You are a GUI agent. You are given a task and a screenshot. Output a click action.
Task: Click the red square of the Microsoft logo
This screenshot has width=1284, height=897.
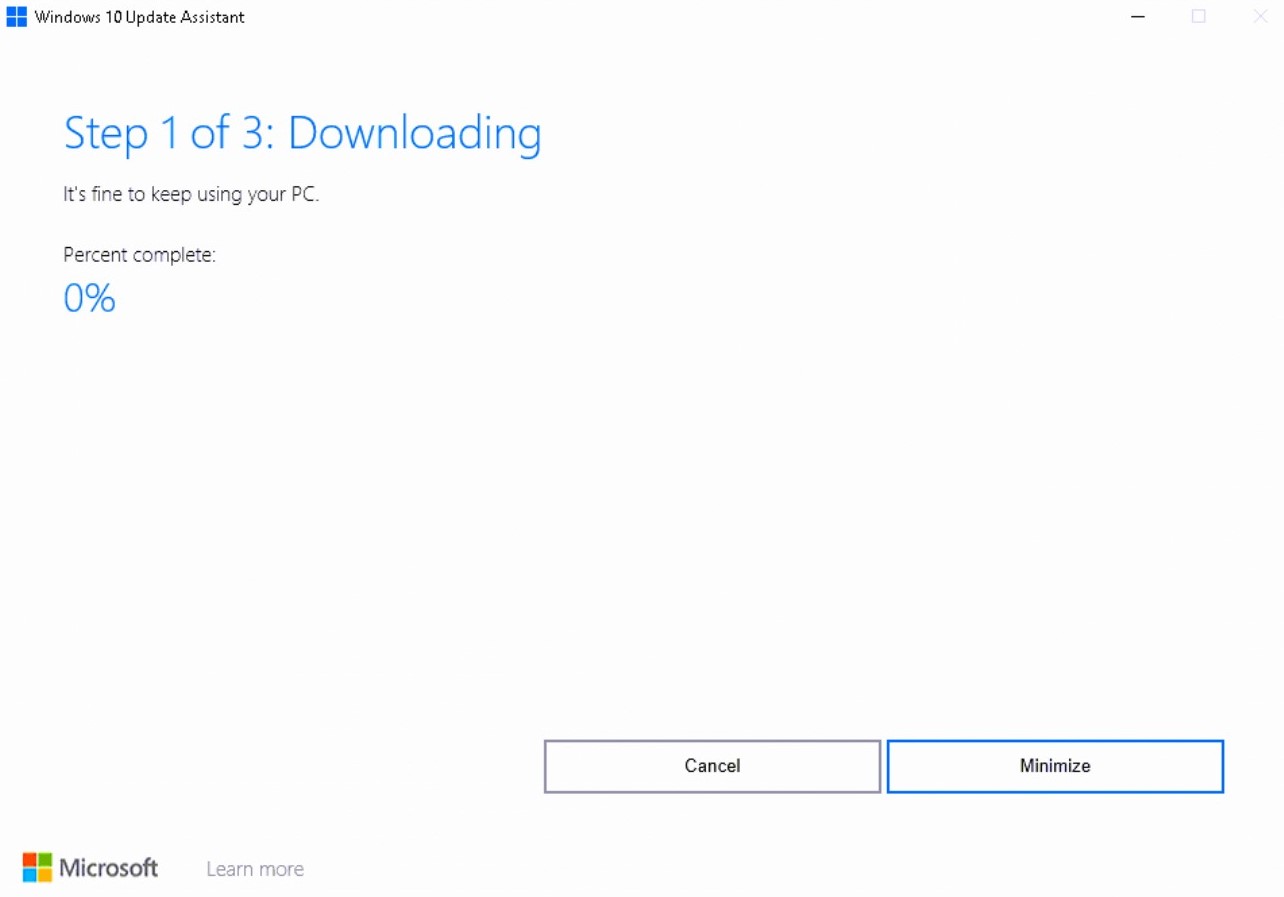tap(29, 859)
